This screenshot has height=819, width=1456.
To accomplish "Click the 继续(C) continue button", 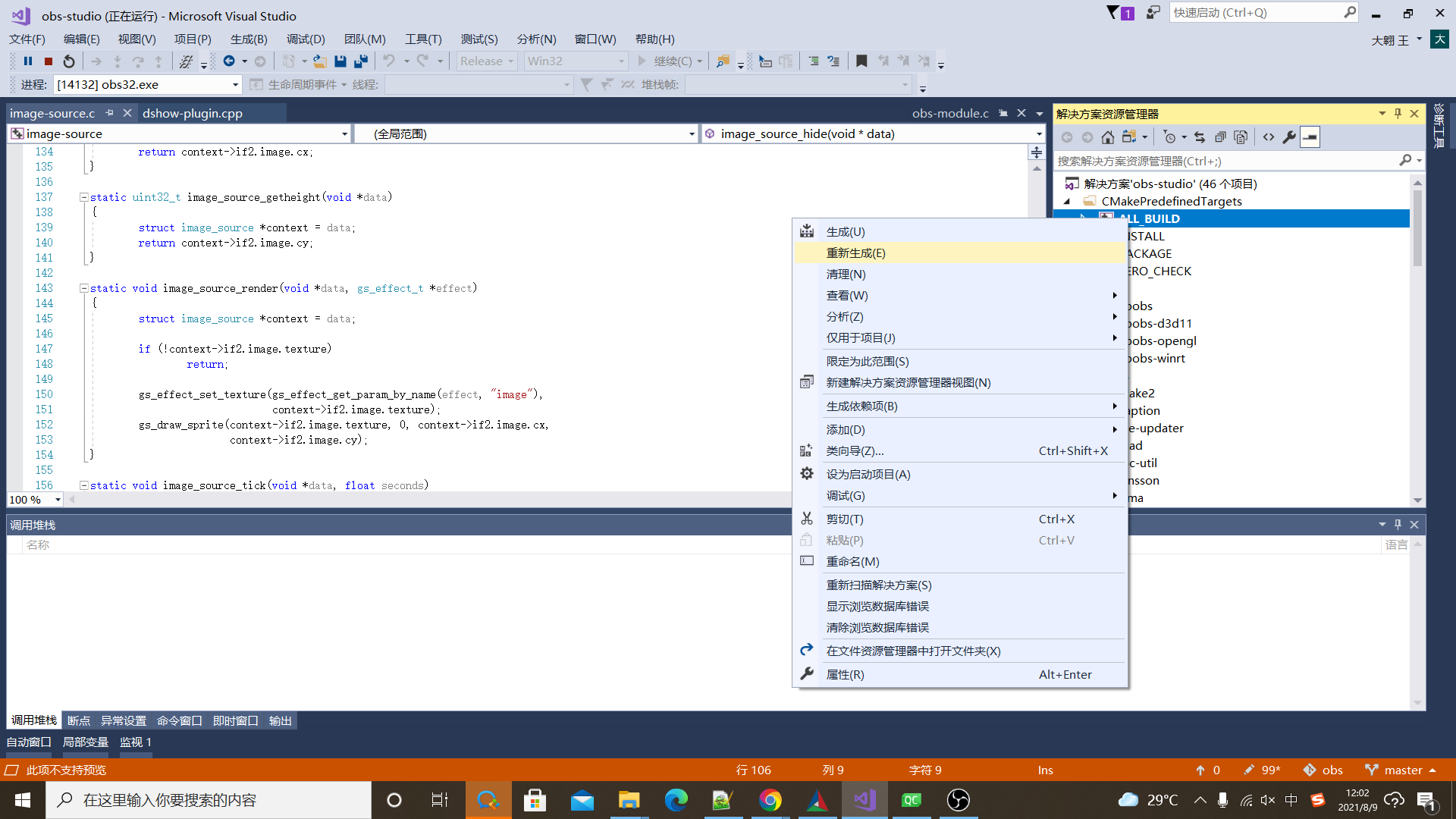I will point(666,61).
